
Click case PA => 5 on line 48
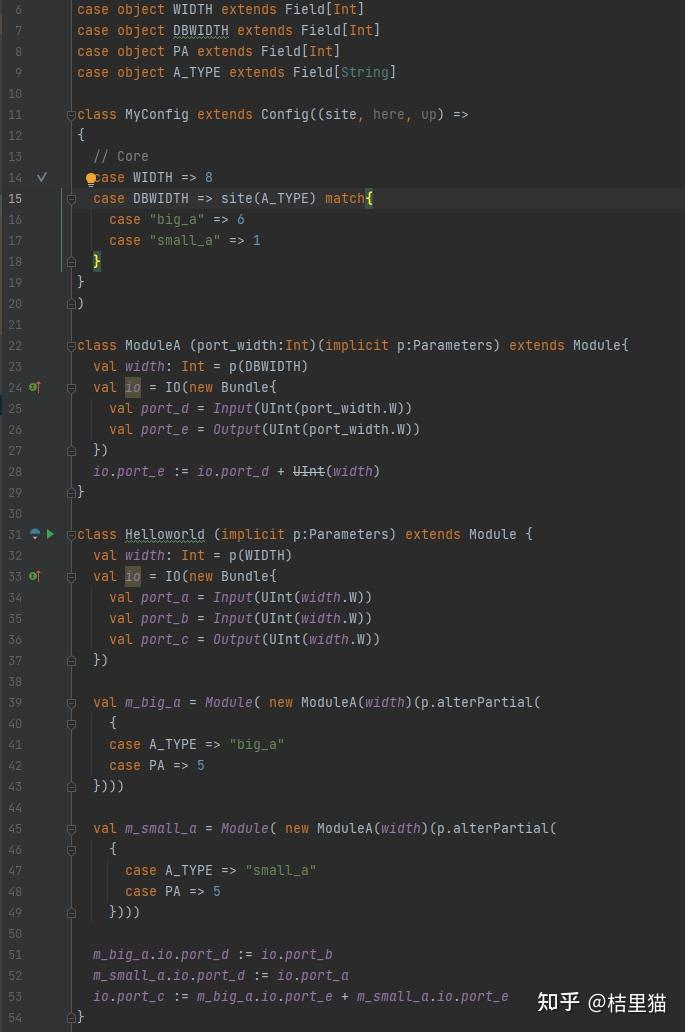click(x=172, y=891)
